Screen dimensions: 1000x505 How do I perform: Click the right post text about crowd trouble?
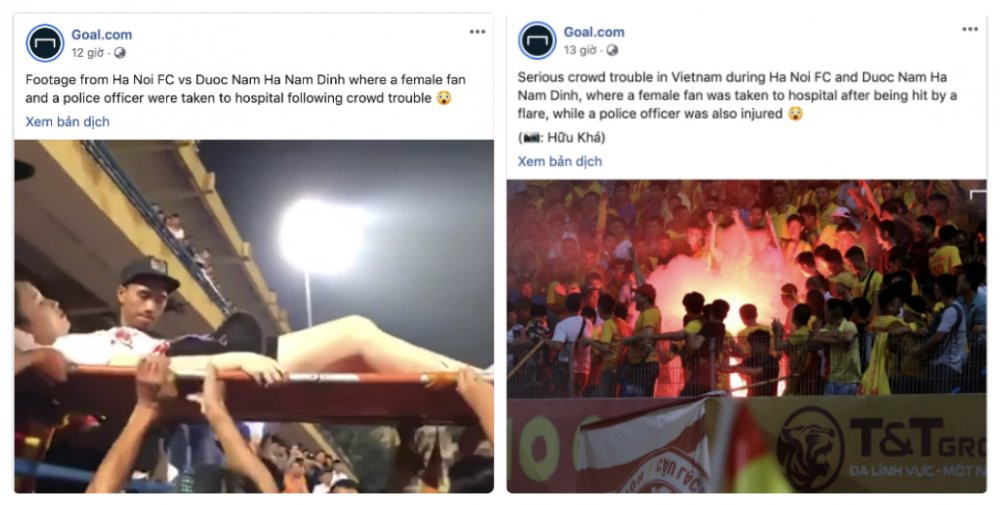coord(737,95)
